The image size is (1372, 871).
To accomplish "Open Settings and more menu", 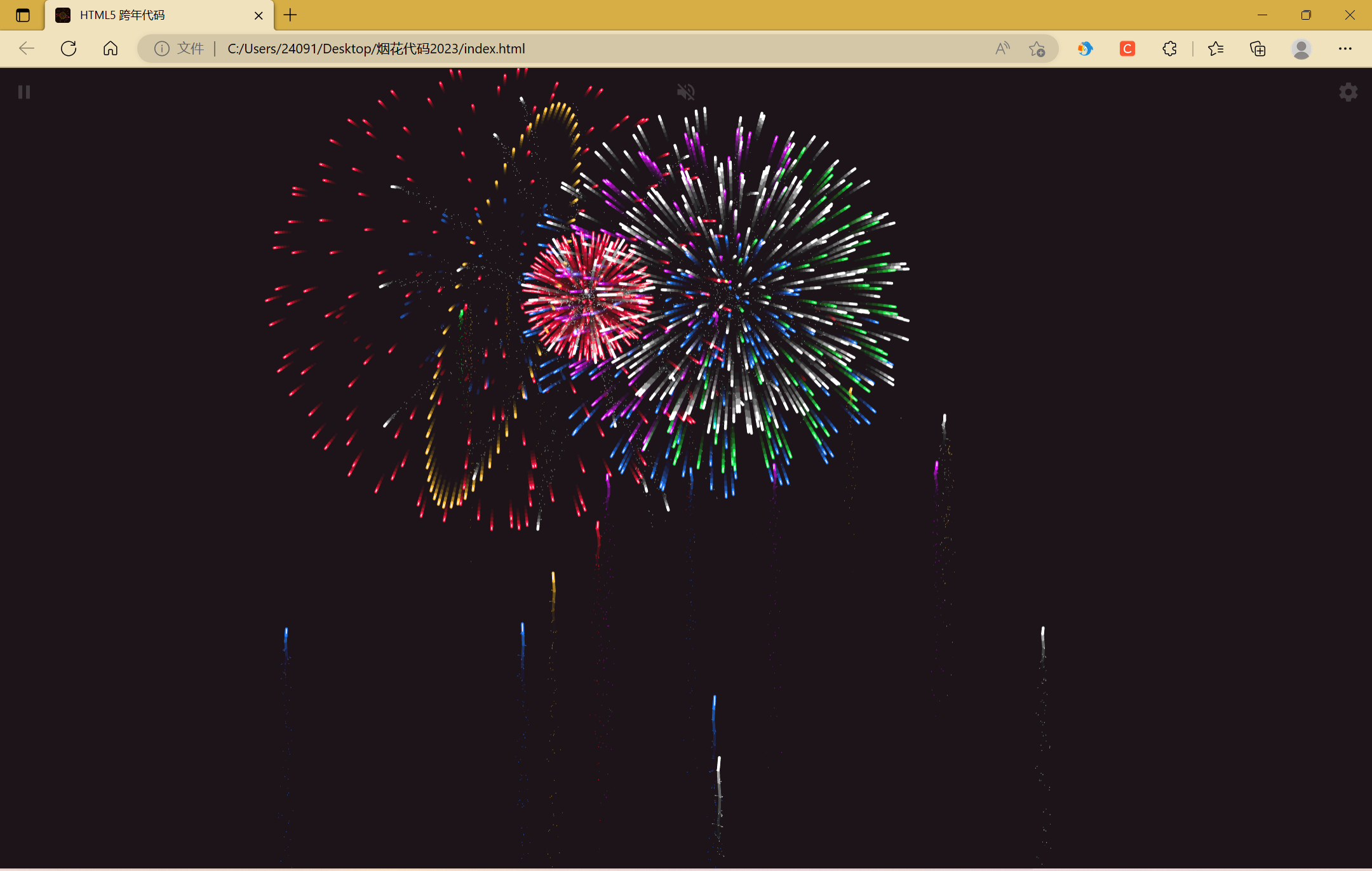I will (1345, 48).
